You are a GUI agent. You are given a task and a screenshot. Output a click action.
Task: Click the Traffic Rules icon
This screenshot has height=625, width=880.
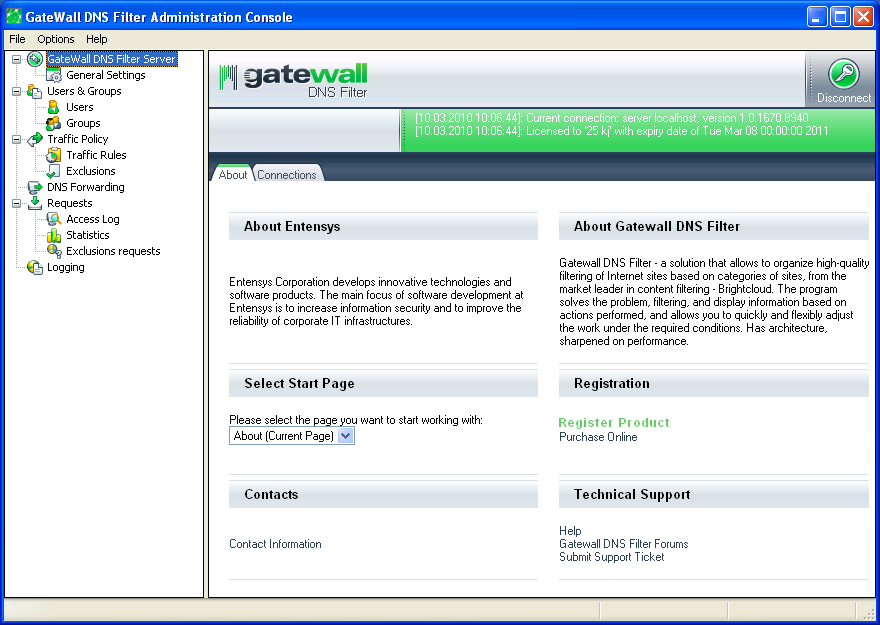pos(54,155)
